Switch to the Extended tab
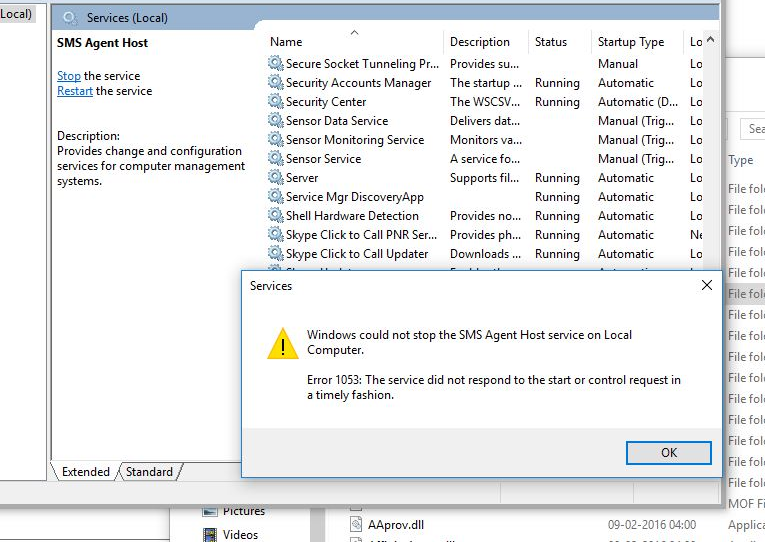Viewport: 765px width, 542px height. (x=87, y=472)
